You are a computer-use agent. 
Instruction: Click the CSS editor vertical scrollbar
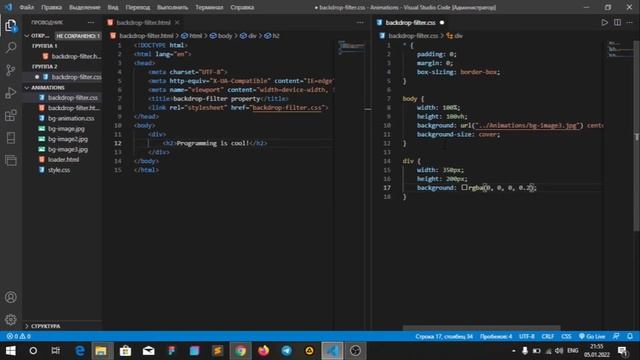636,137
